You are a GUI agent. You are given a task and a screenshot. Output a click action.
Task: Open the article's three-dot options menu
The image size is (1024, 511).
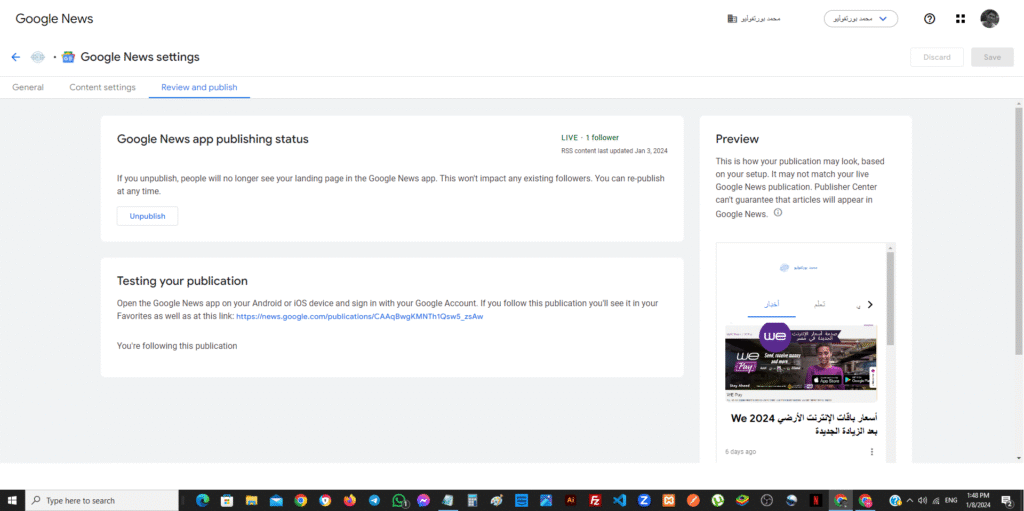pos(872,452)
